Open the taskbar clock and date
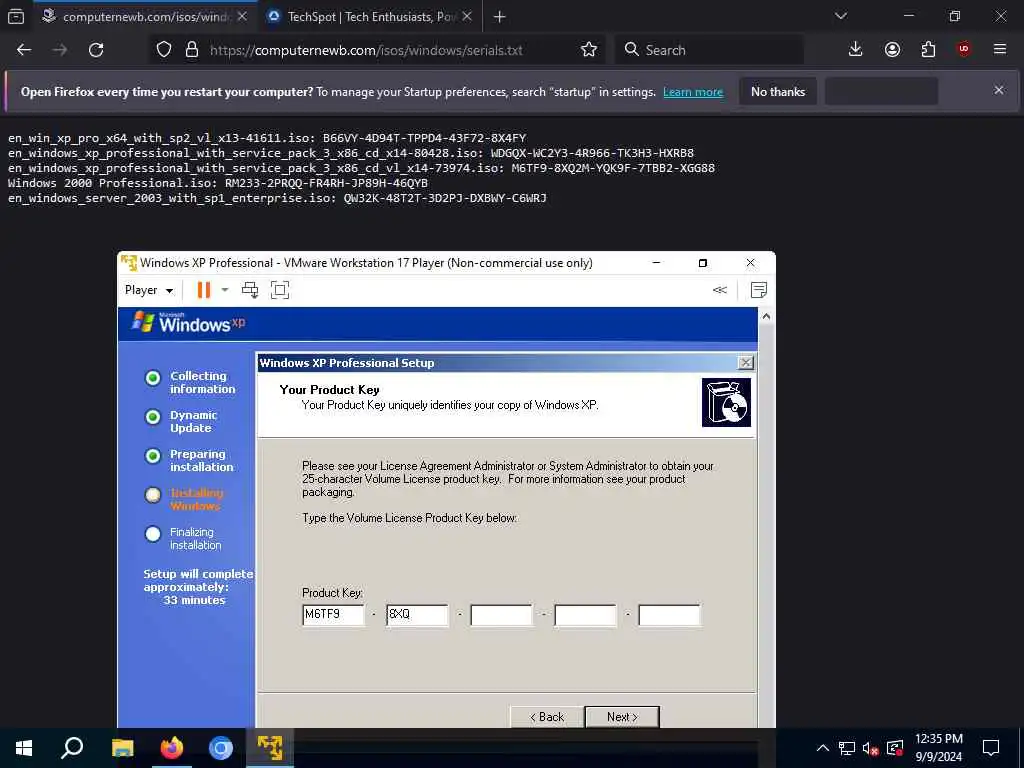The height and width of the screenshot is (768, 1024). tap(938, 748)
